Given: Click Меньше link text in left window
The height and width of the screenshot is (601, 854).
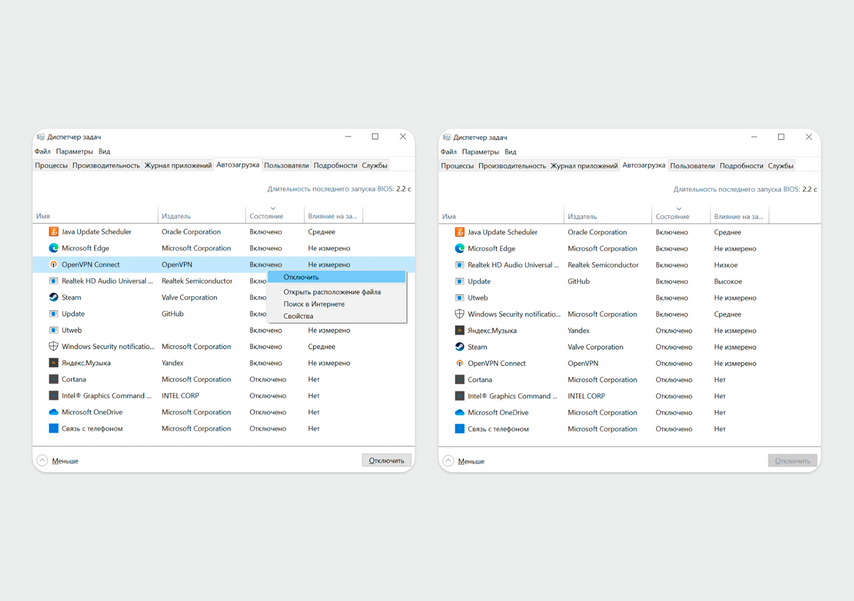Looking at the screenshot, I should coord(65,461).
